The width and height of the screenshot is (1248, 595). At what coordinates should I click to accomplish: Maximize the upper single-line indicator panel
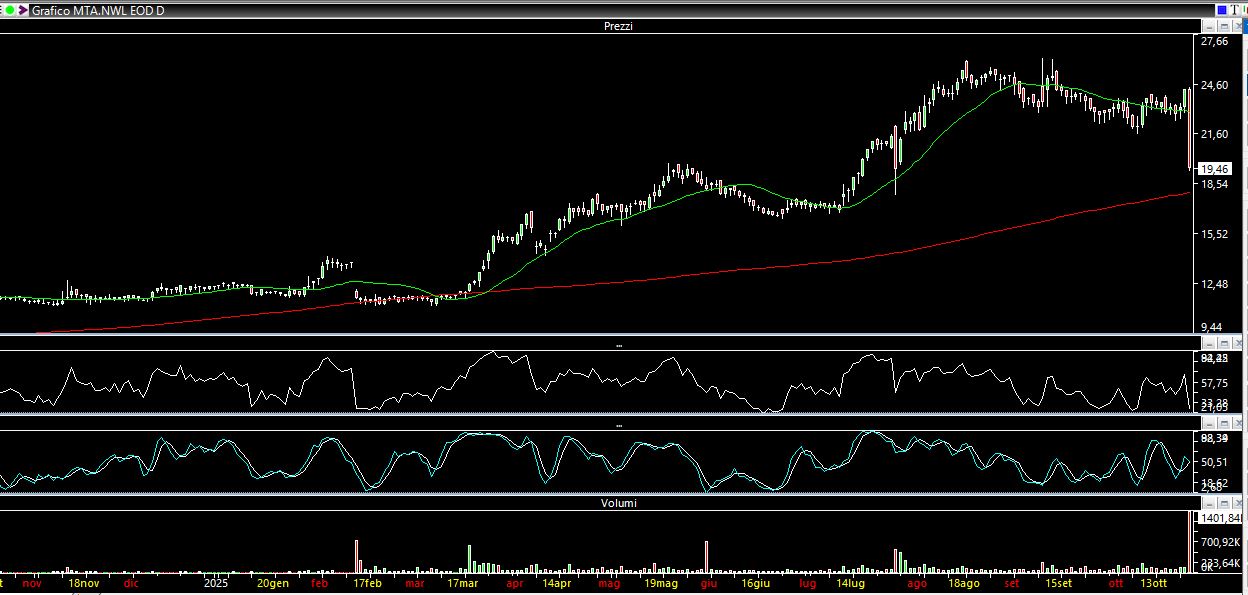point(1225,343)
